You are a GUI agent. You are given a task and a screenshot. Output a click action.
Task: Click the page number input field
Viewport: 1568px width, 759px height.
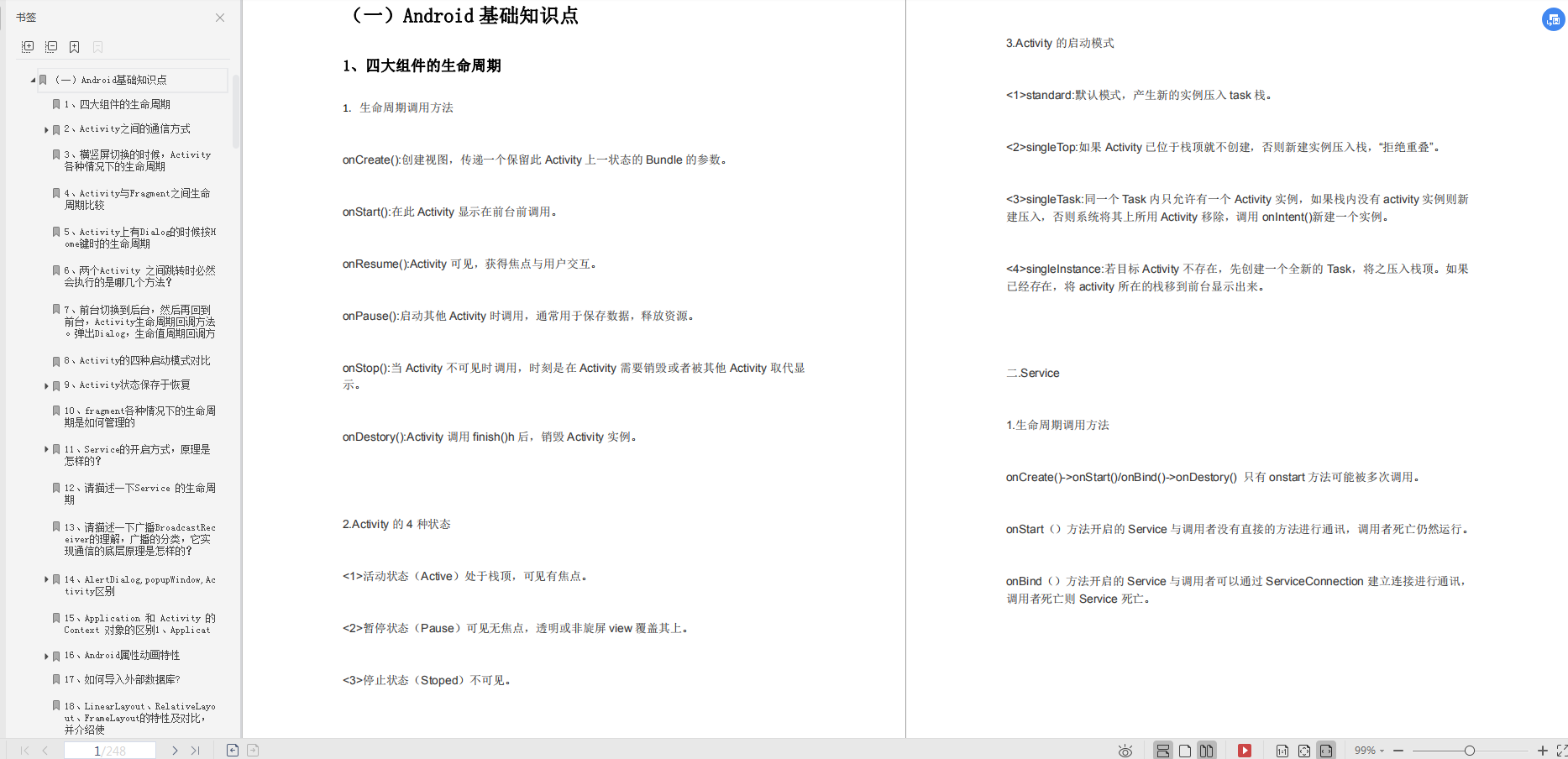[x=110, y=751]
